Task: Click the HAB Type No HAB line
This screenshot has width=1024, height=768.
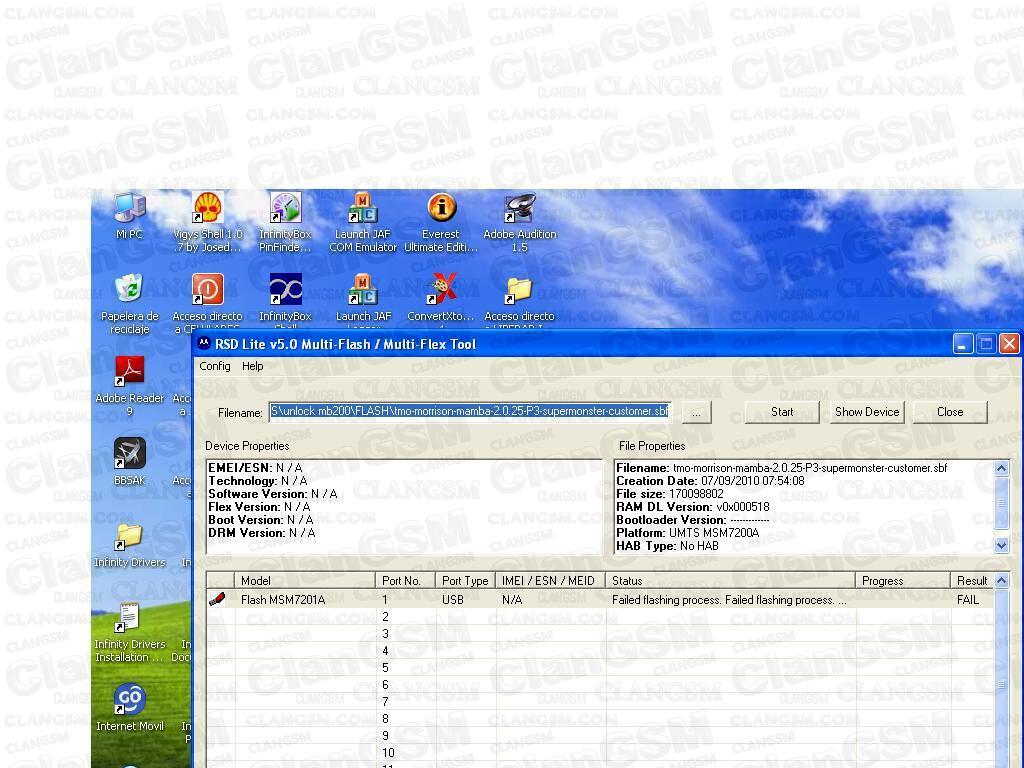Action: coord(667,546)
